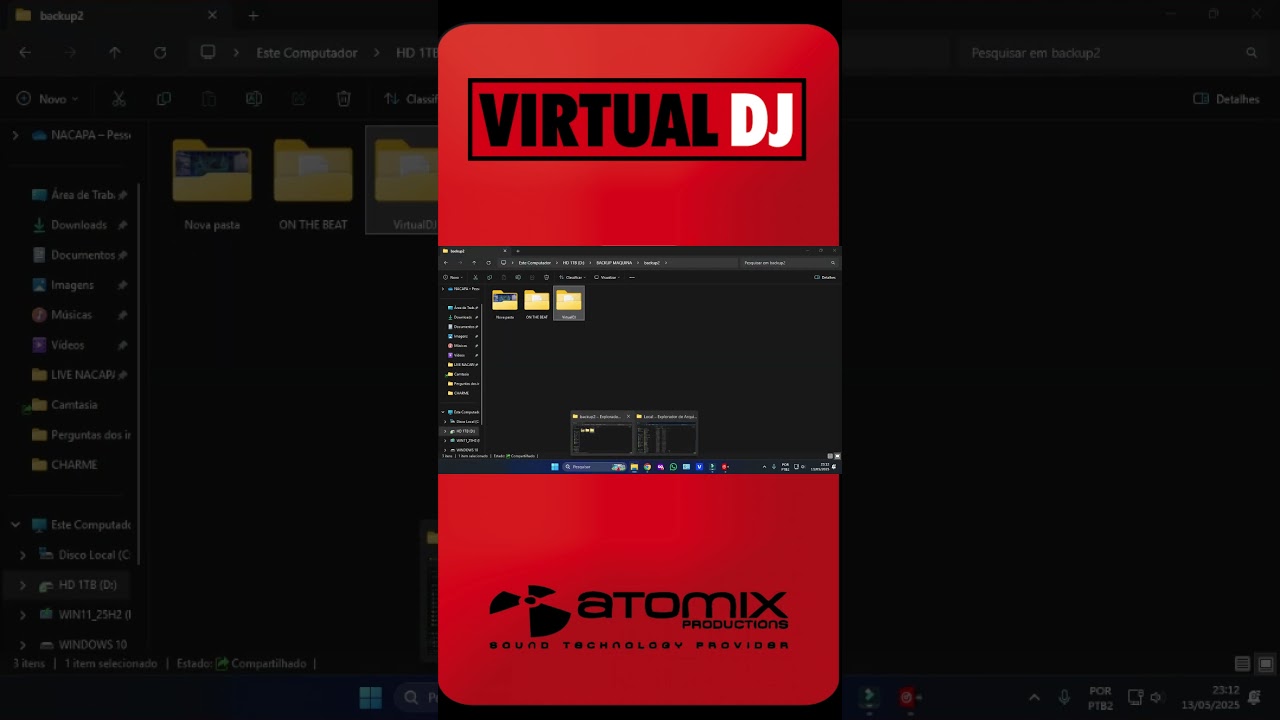The image size is (1280, 720).
Task: Click red record icon in small center taskbar
Action: [x=725, y=467]
